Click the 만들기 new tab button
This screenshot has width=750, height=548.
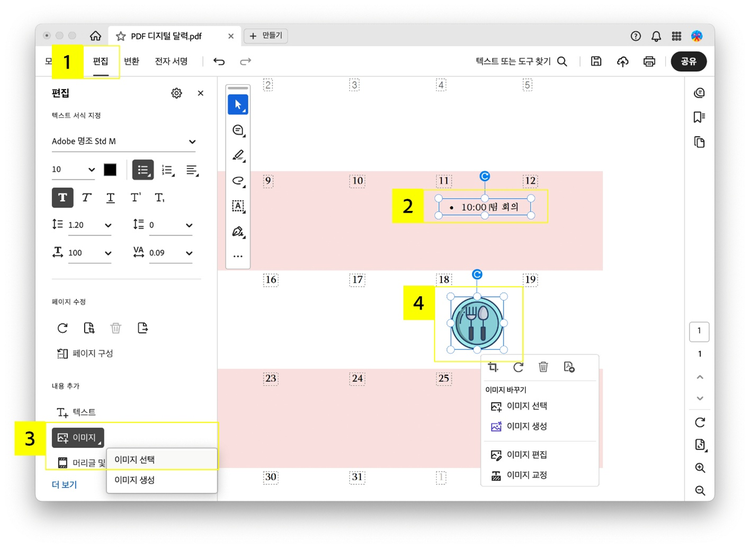click(266, 35)
